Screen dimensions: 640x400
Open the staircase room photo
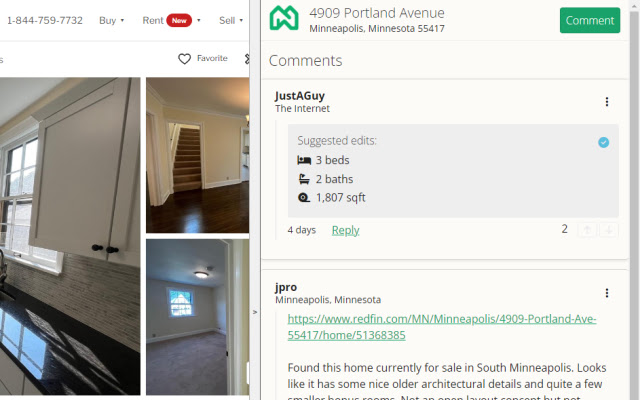198,155
